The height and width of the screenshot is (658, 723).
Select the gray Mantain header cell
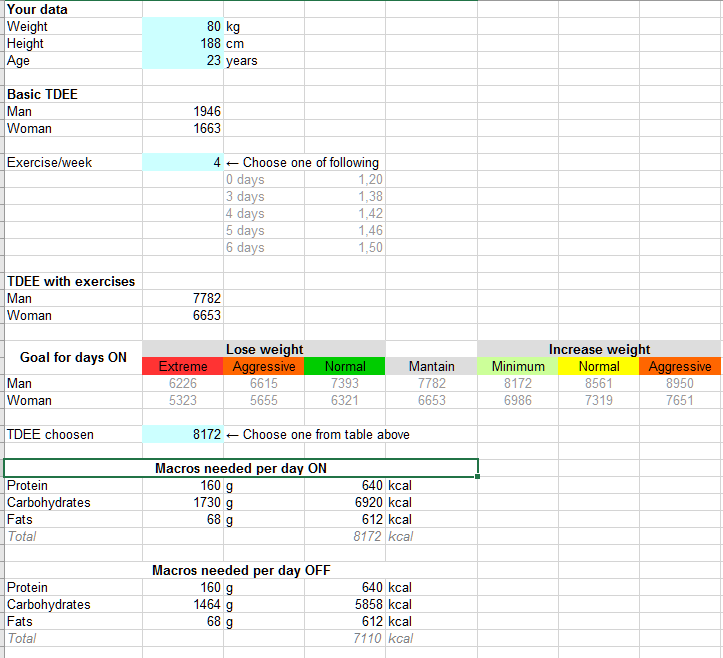[431, 367]
